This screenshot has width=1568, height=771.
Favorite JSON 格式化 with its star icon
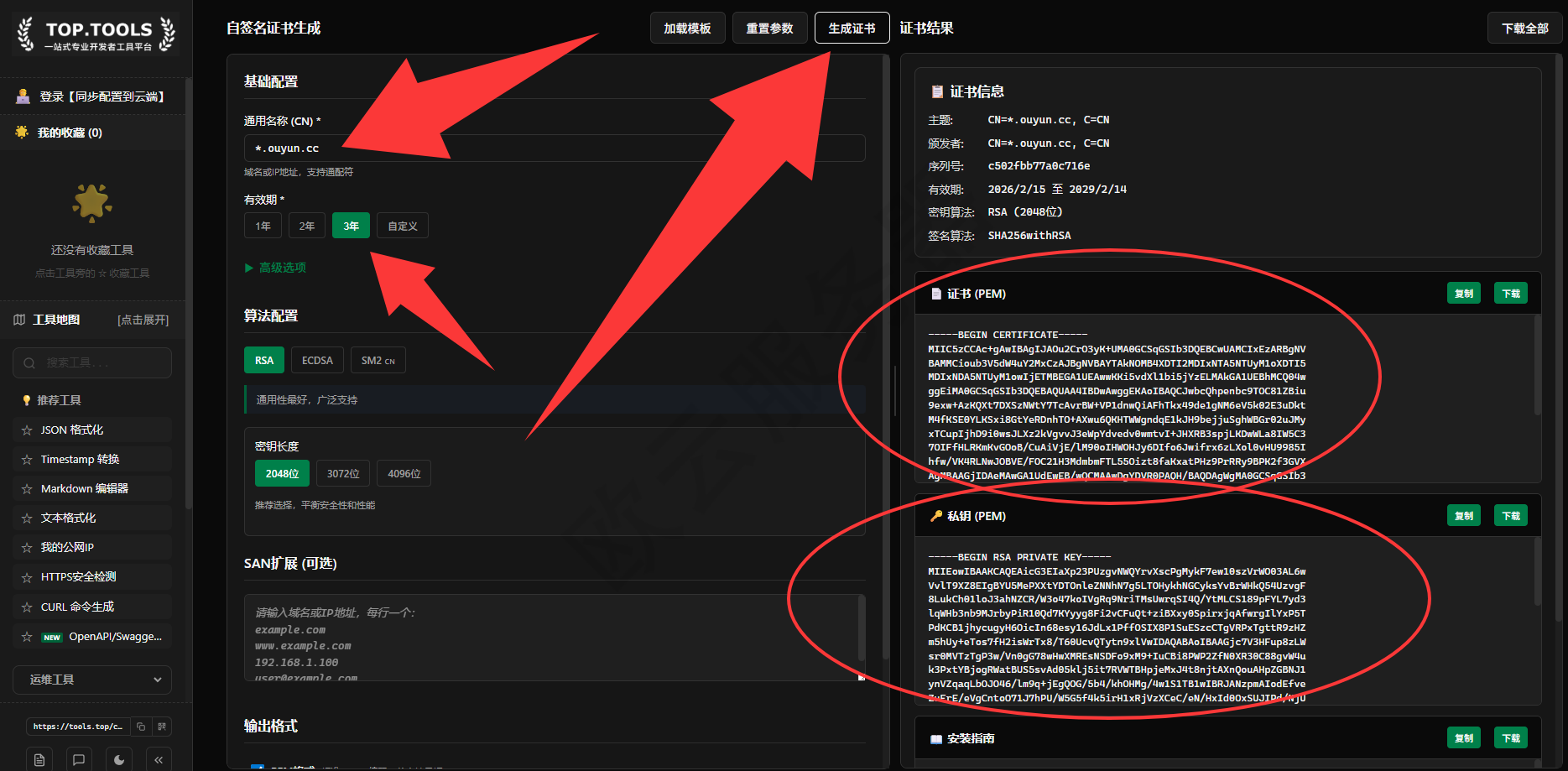point(27,430)
